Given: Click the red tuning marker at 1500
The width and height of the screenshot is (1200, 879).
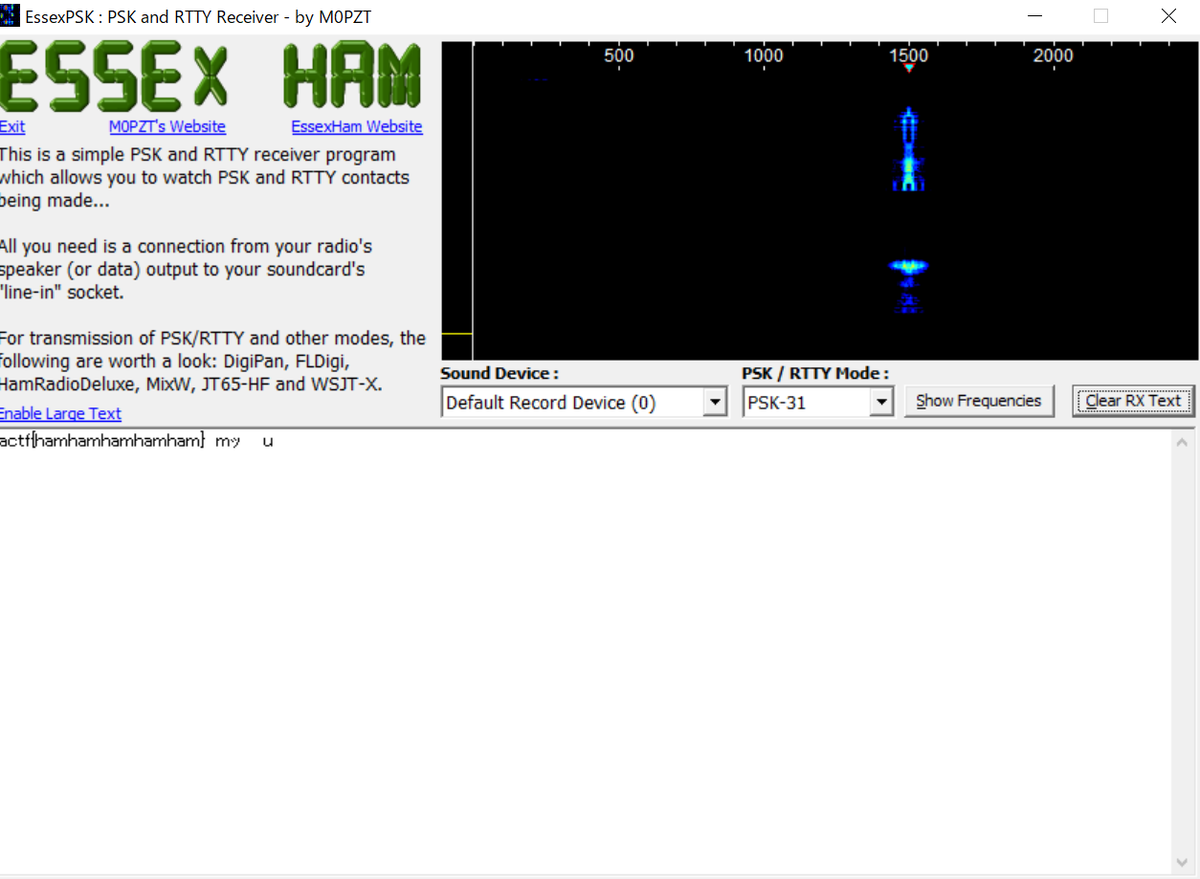Looking at the screenshot, I should click(x=908, y=68).
